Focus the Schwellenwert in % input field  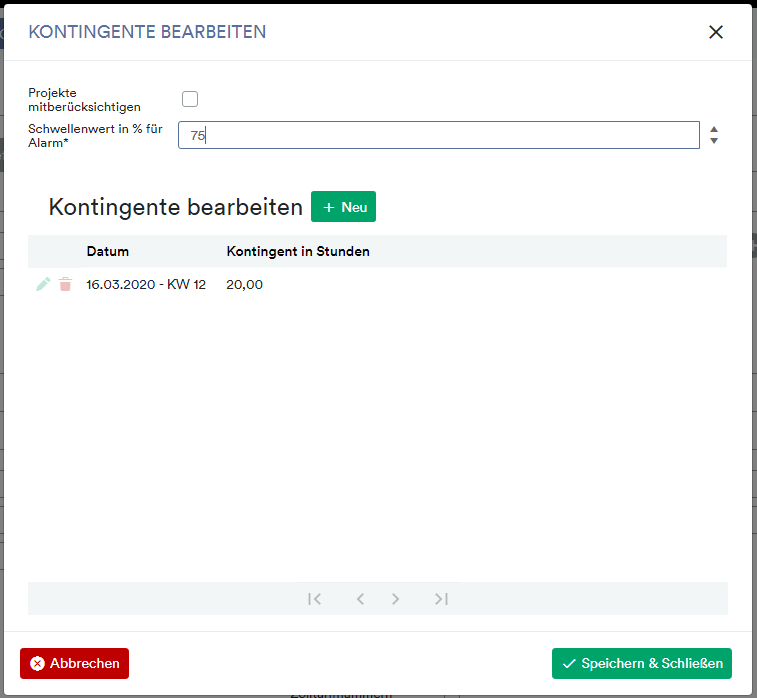[x=438, y=135]
